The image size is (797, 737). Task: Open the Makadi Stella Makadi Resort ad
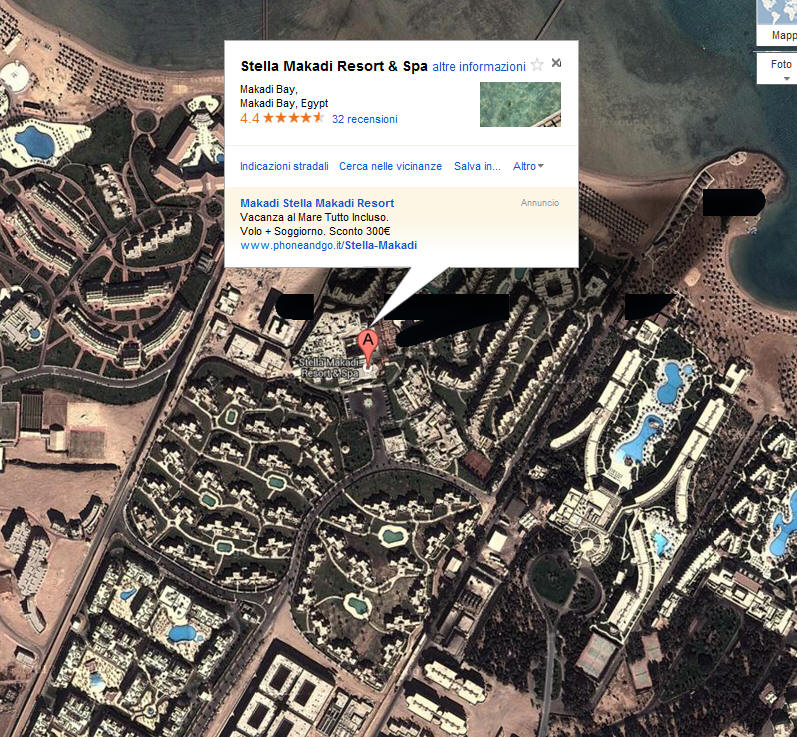(x=317, y=203)
